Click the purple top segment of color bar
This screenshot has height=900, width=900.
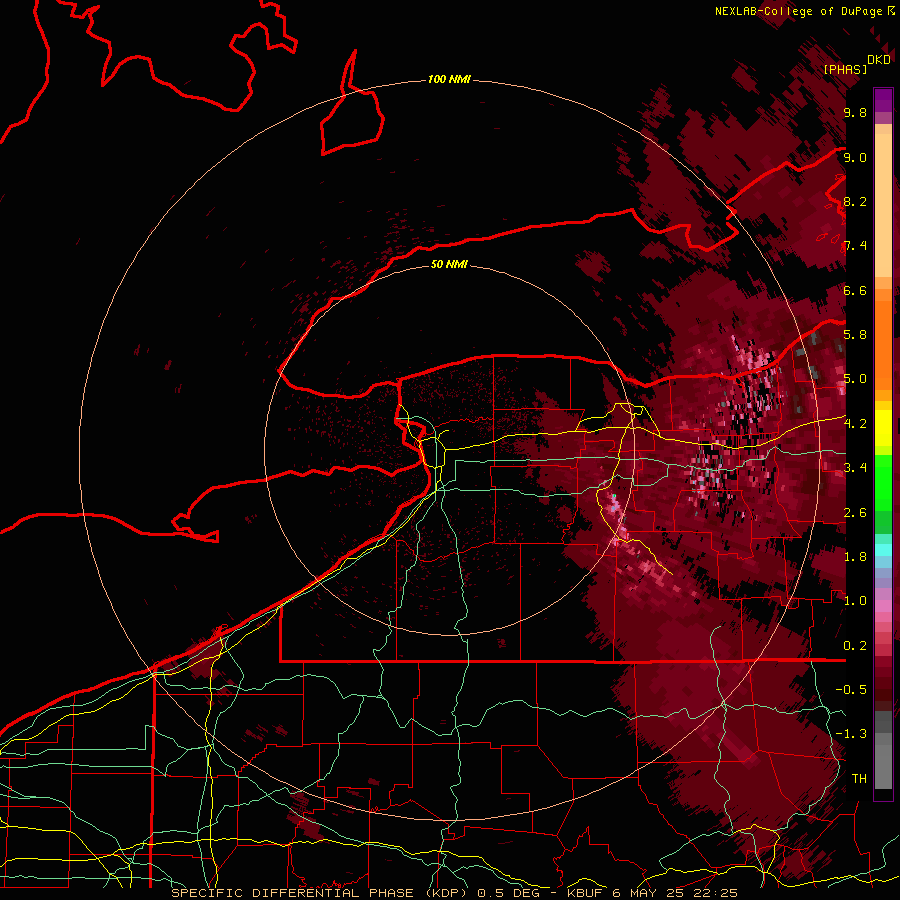883,100
